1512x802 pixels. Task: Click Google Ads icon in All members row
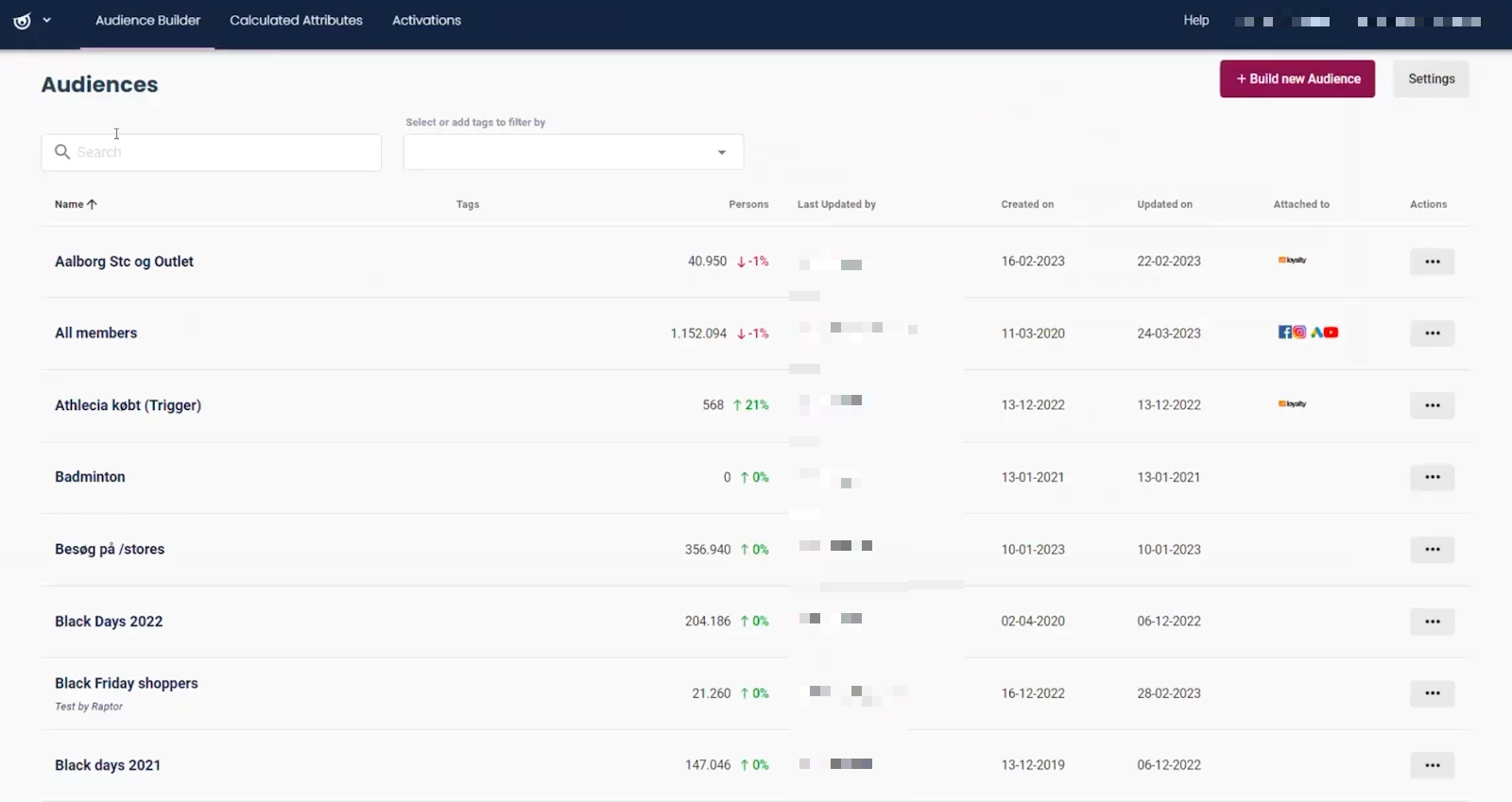[x=1316, y=332]
